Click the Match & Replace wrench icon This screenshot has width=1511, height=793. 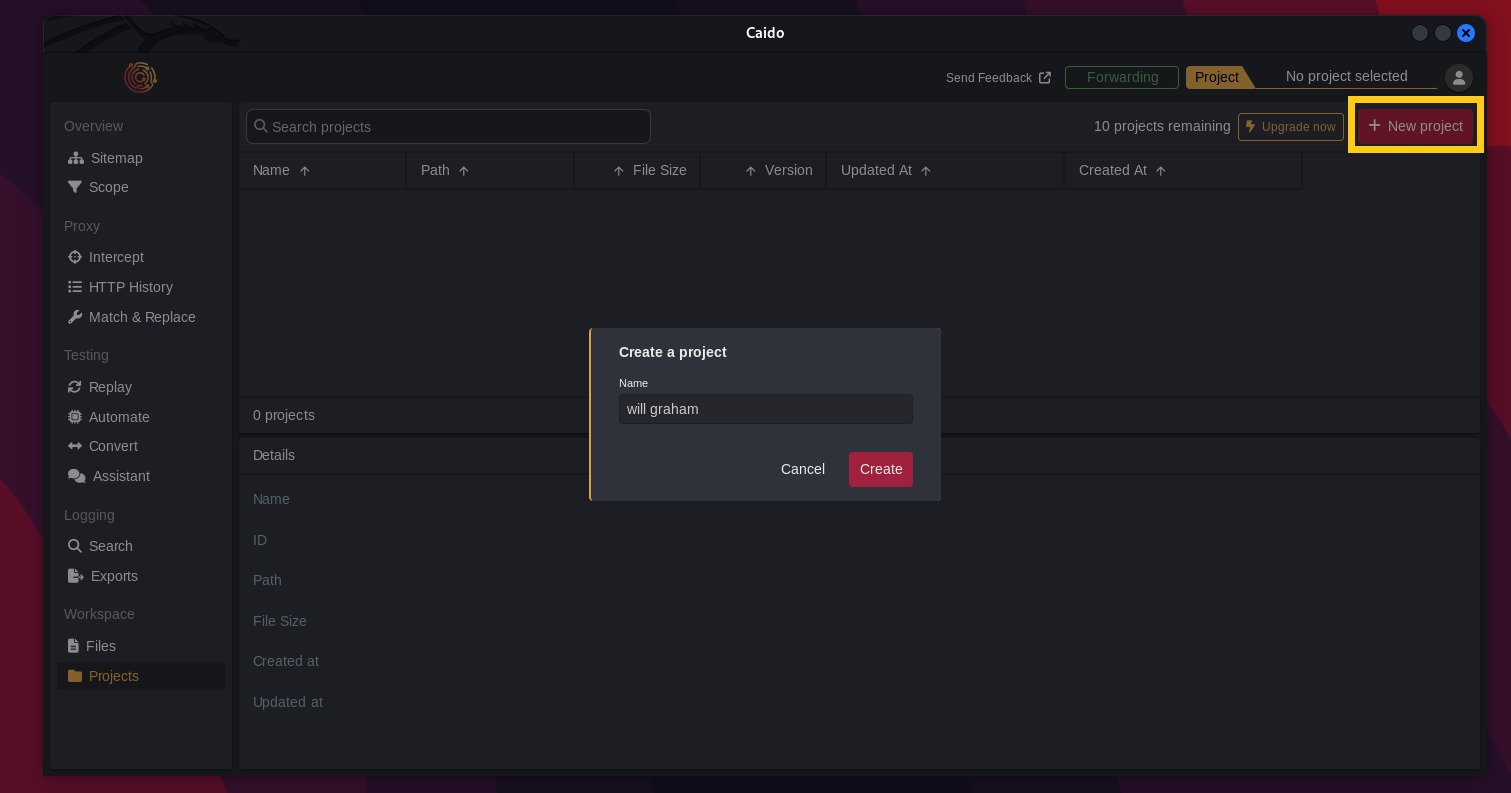(74, 317)
